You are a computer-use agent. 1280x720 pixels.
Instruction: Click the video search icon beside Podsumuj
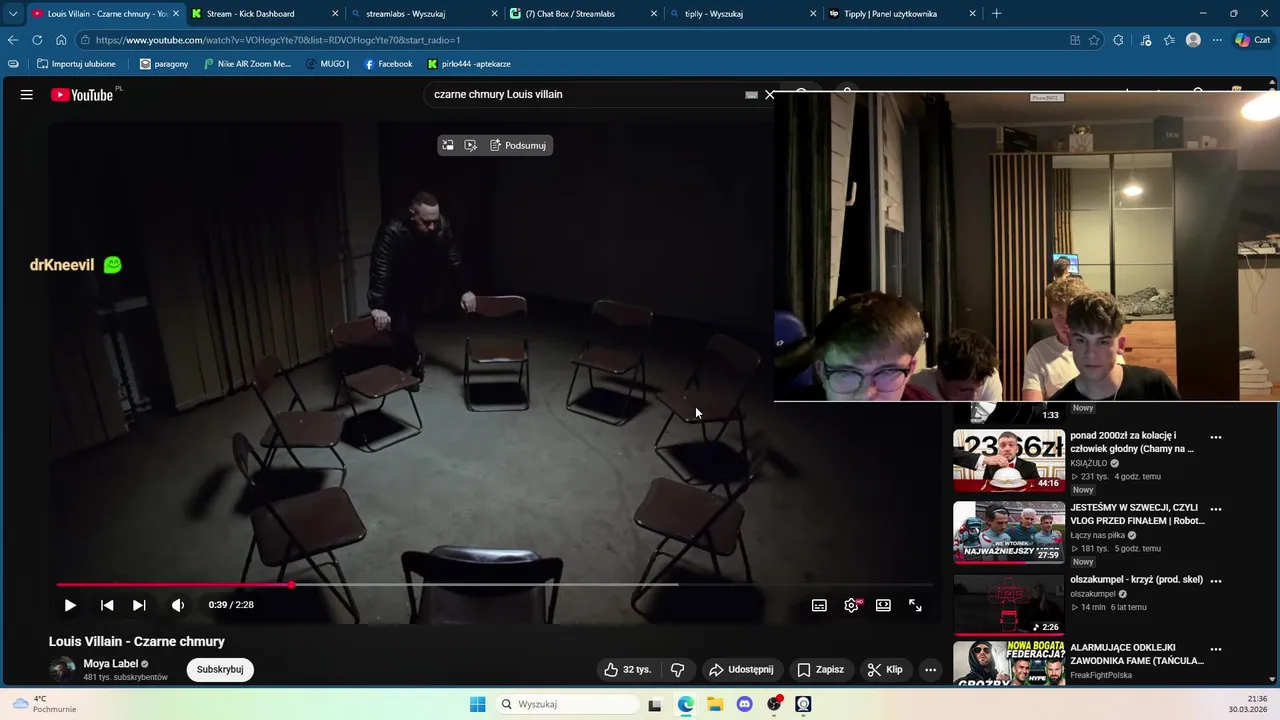tap(471, 145)
